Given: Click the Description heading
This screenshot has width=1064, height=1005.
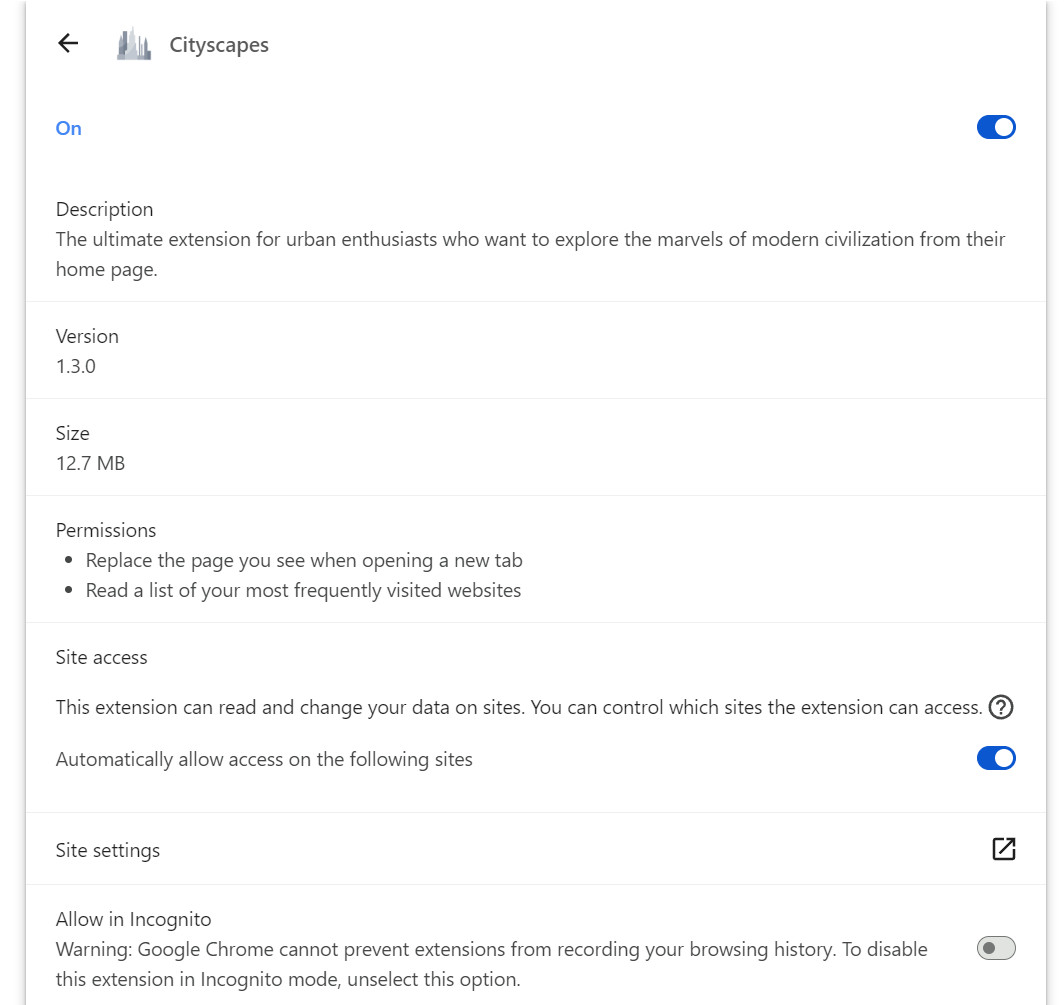Looking at the screenshot, I should pyautogui.click(x=105, y=209).
